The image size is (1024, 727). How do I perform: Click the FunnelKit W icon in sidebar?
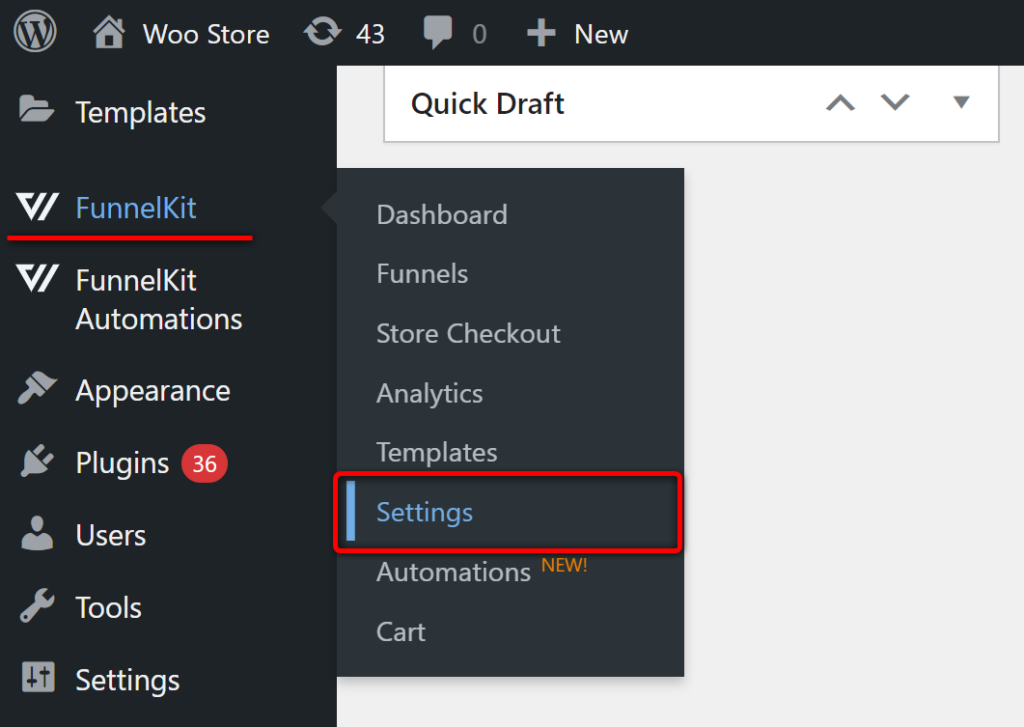point(37,207)
